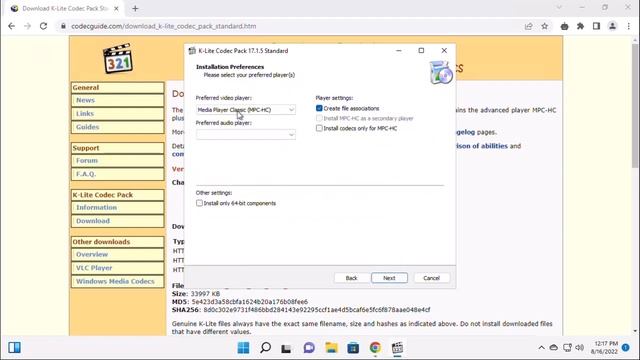Open the Download sidebar link
The image size is (640, 360).
coord(118,221)
